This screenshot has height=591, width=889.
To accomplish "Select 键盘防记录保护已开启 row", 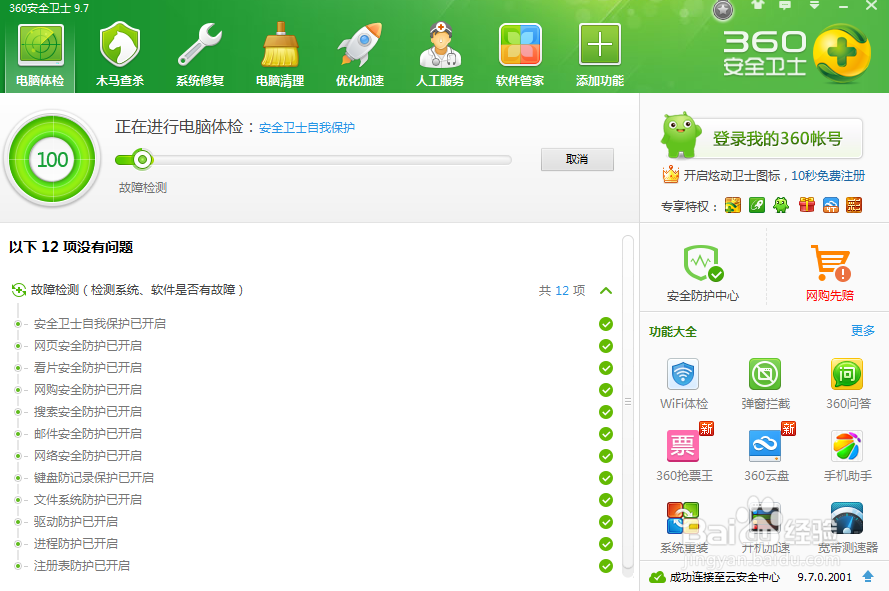I will coord(314,478).
